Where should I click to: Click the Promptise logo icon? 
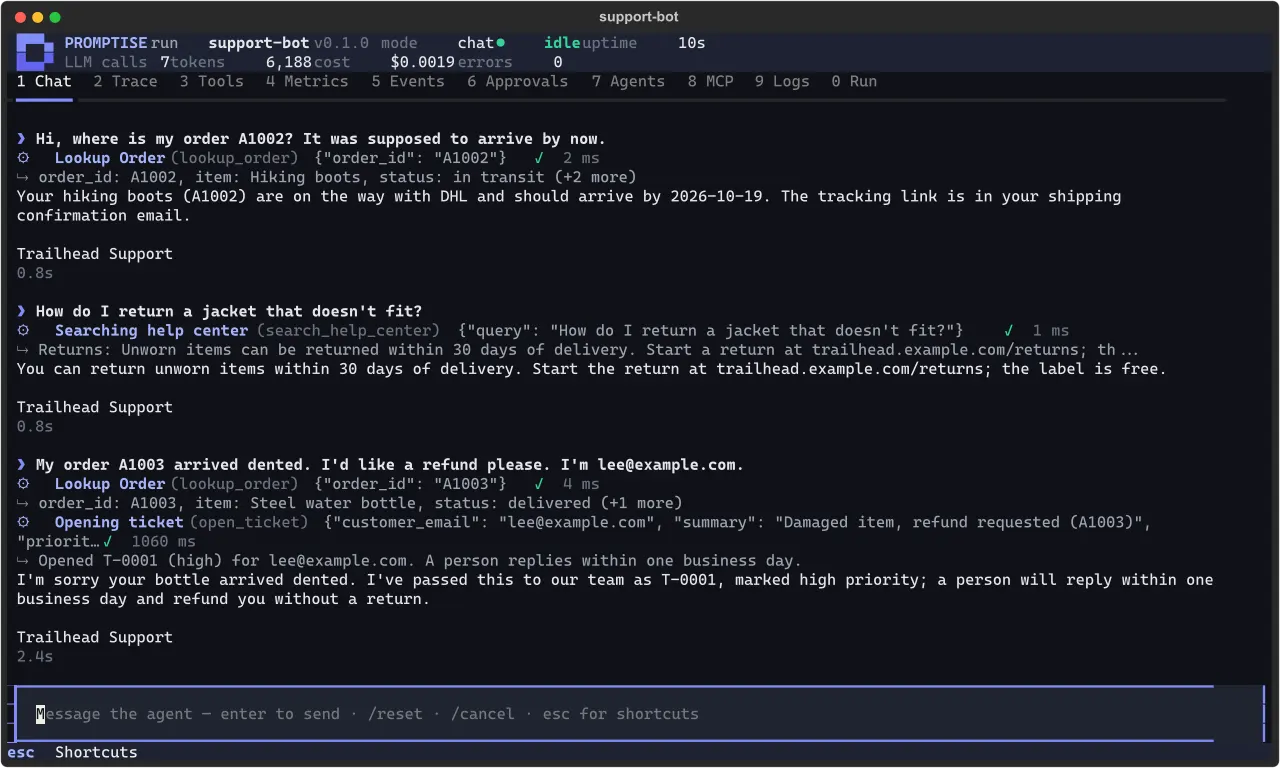35,52
